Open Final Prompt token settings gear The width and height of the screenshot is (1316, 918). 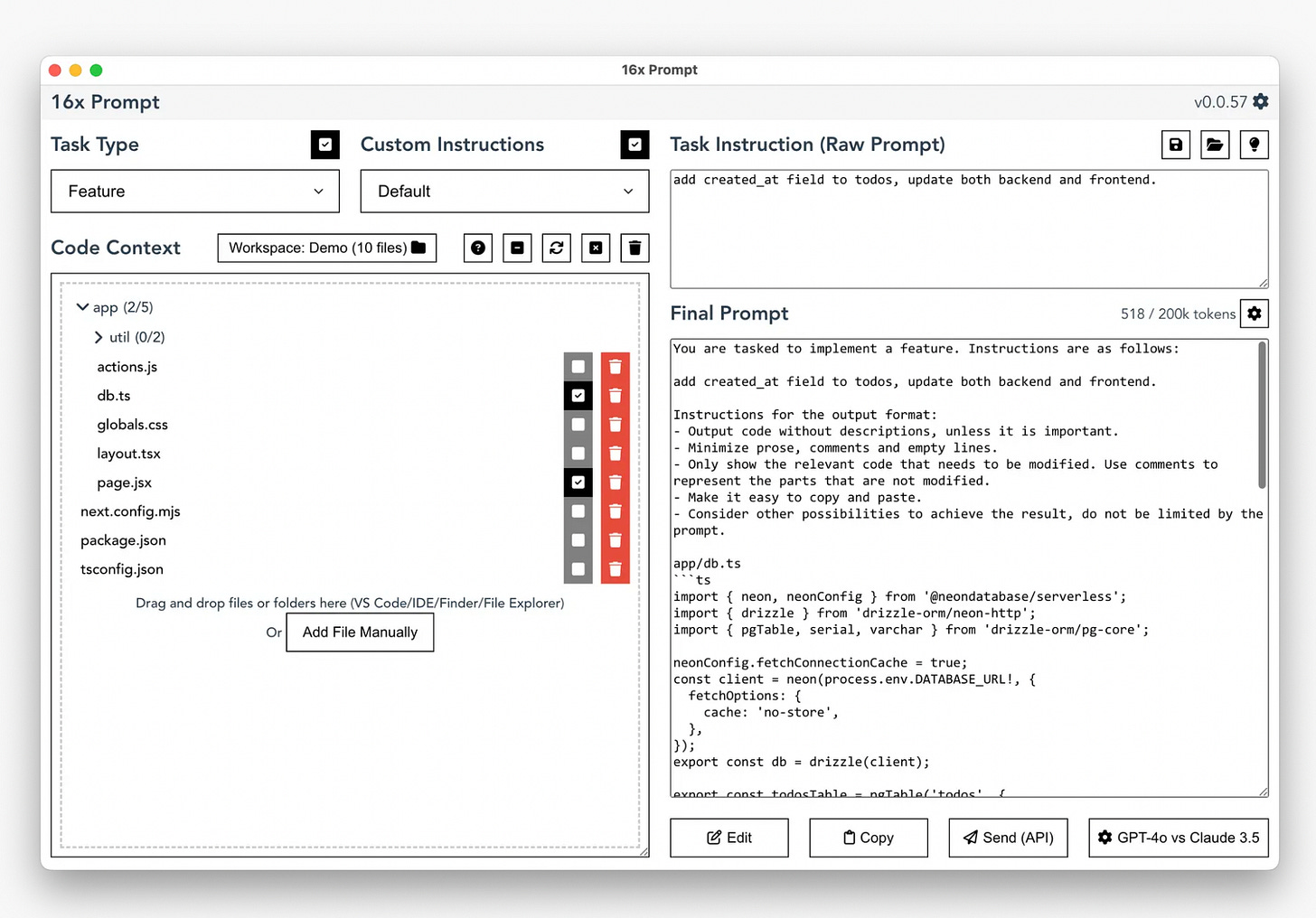click(1255, 314)
